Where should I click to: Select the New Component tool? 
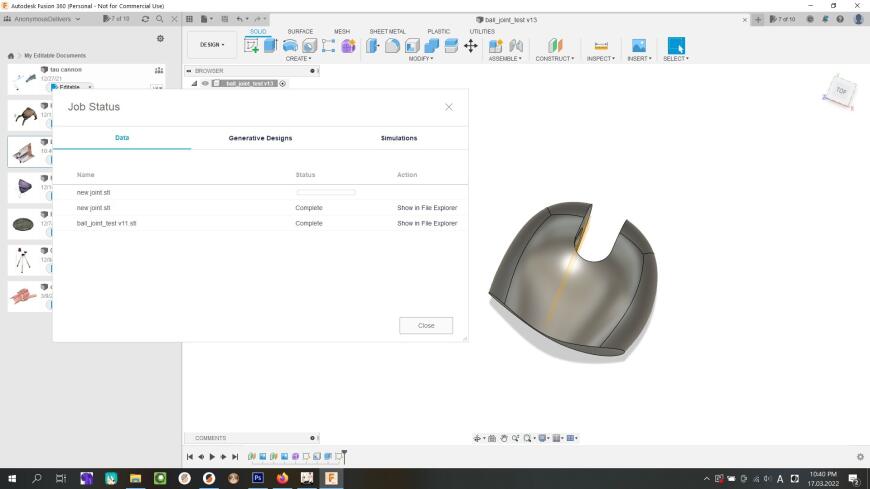tap(495, 46)
